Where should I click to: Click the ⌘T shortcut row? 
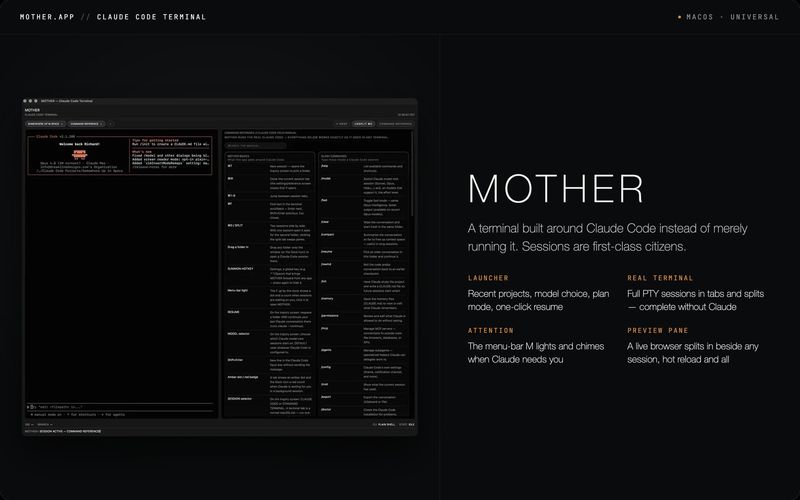pos(270,168)
